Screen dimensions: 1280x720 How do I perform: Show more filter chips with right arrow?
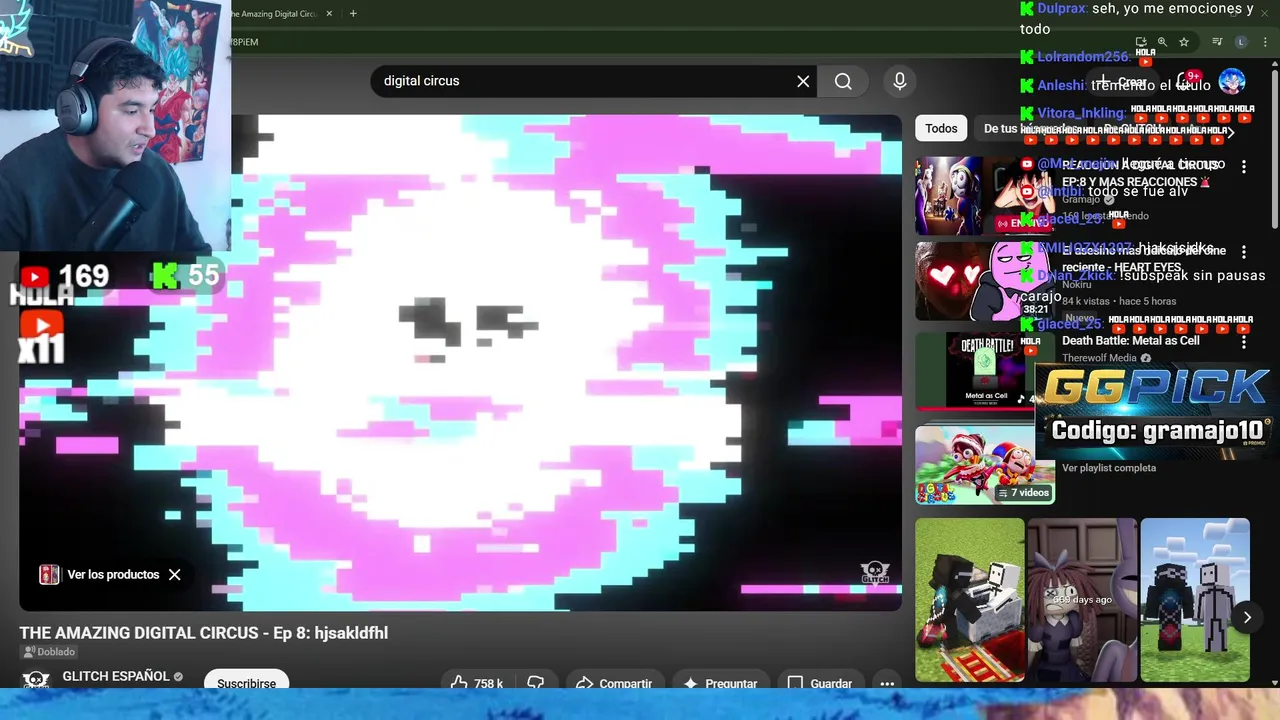[1230, 130]
